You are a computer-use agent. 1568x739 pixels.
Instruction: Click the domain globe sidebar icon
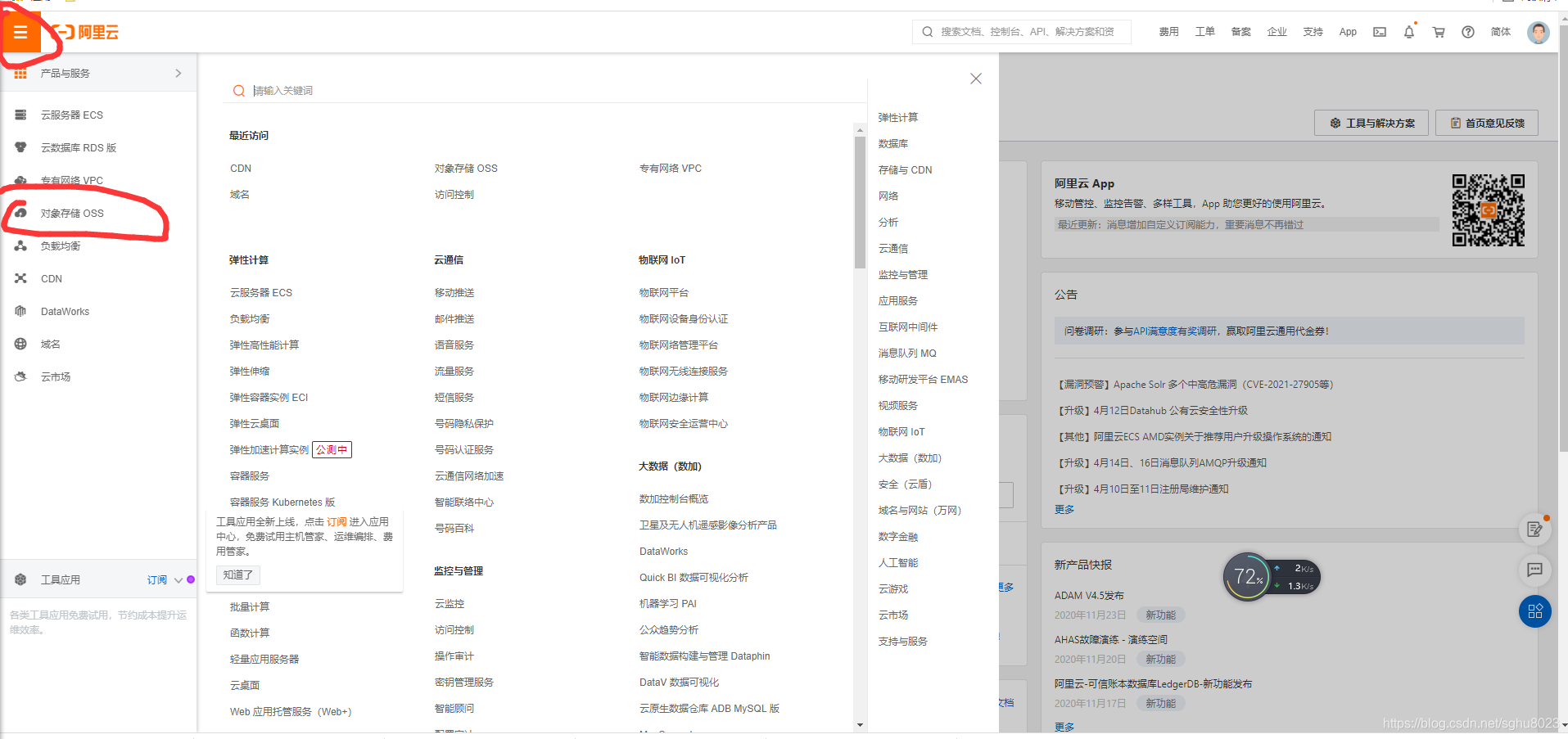tap(20, 345)
